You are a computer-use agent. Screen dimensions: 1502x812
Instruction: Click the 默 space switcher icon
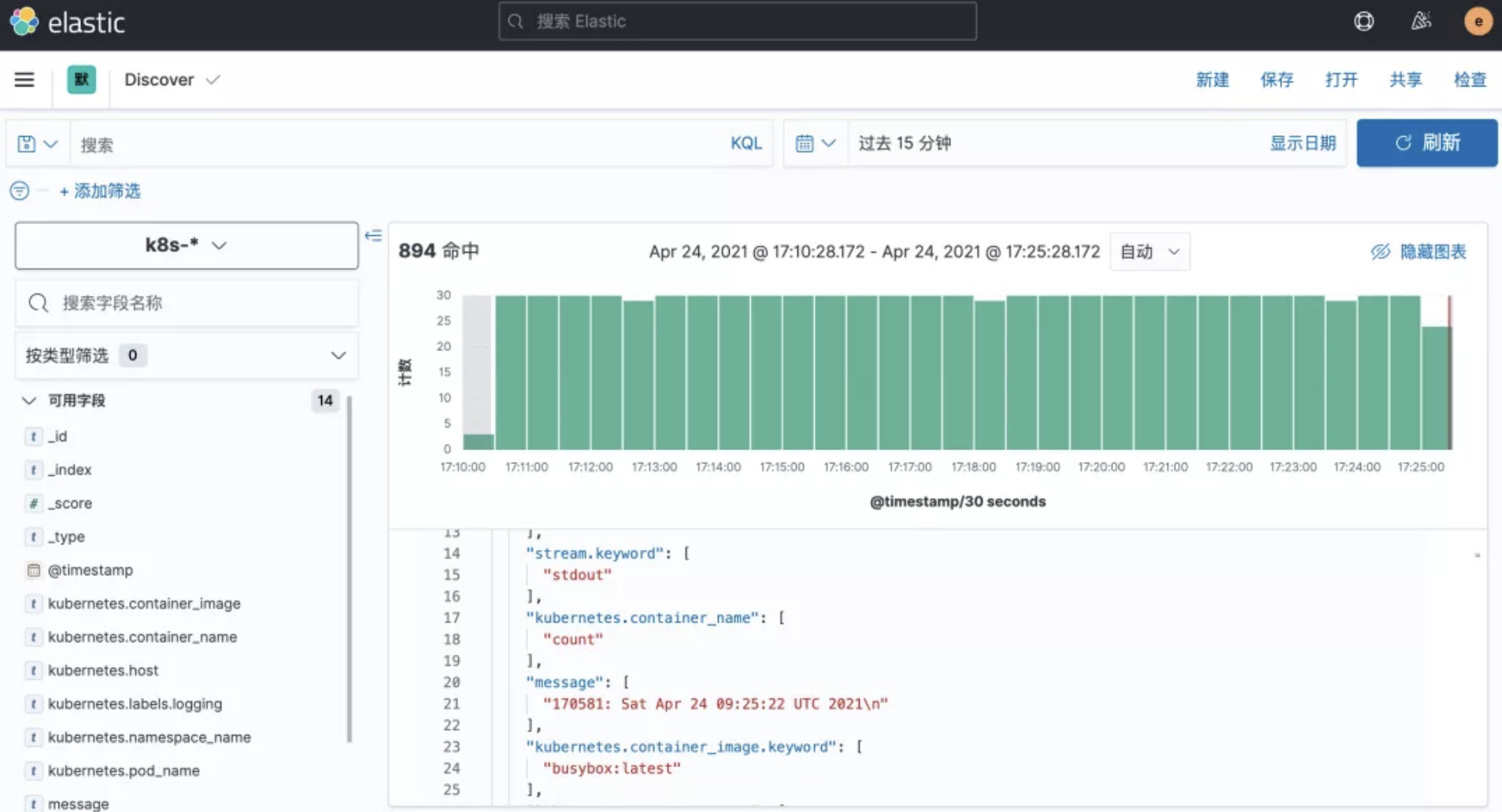point(81,79)
